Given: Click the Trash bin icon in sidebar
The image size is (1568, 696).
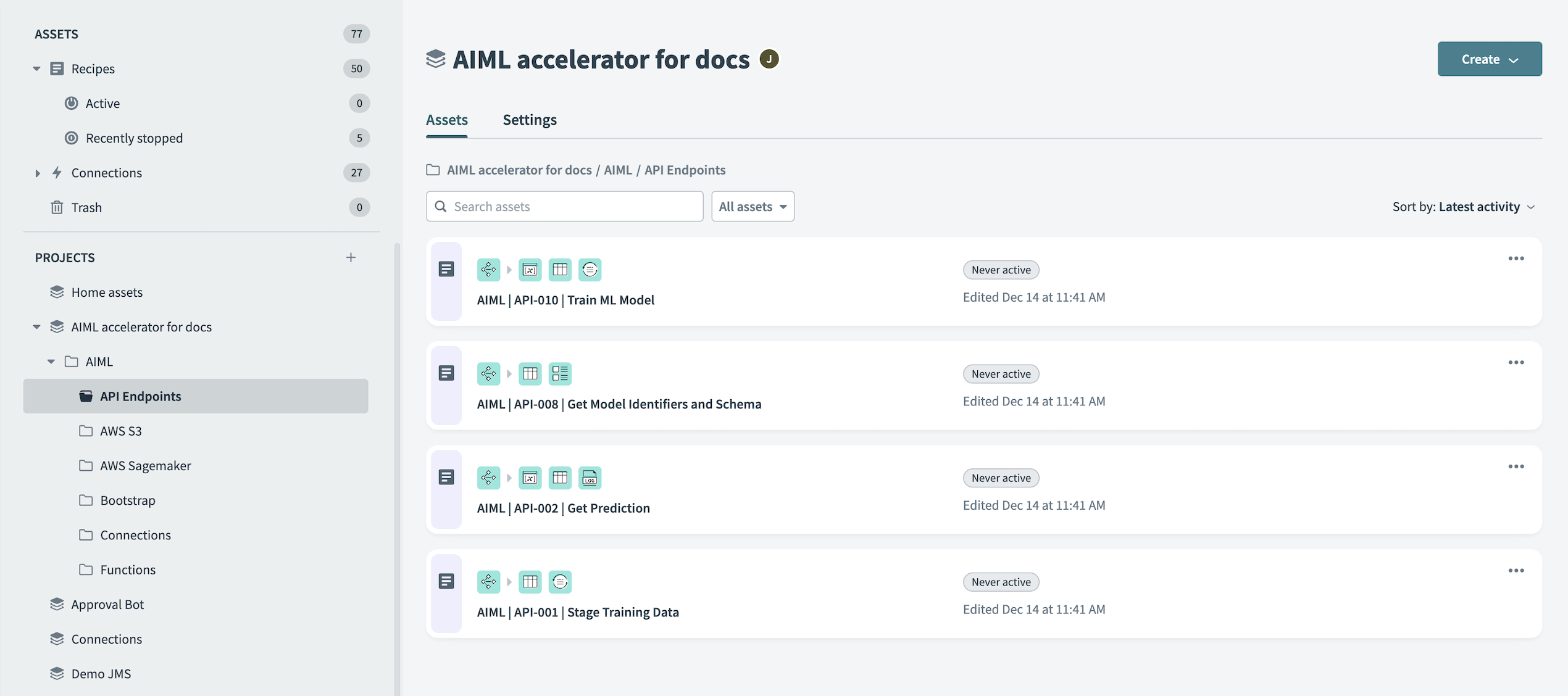Looking at the screenshot, I should pos(57,207).
